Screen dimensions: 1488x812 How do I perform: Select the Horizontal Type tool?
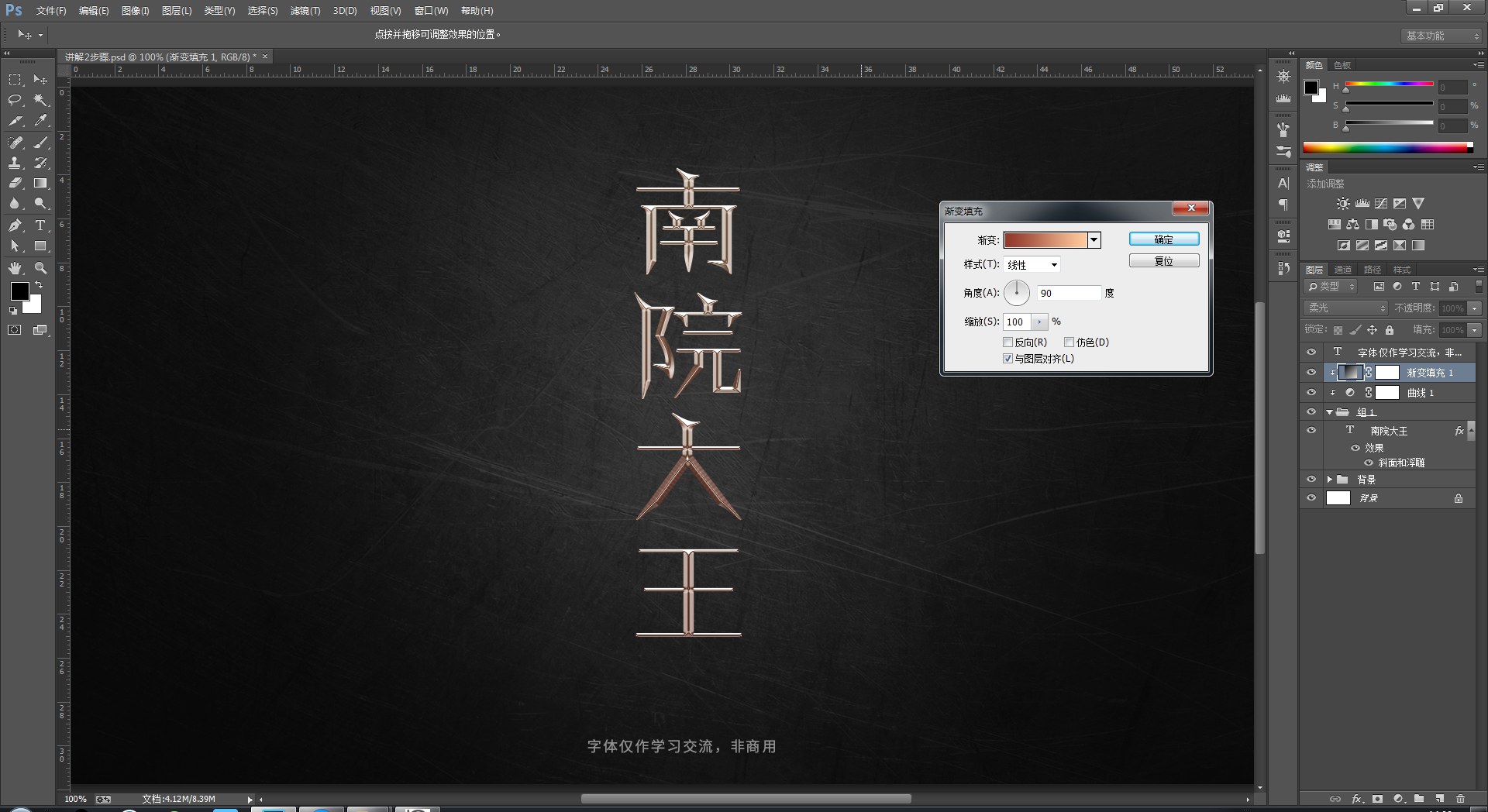tap(40, 225)
